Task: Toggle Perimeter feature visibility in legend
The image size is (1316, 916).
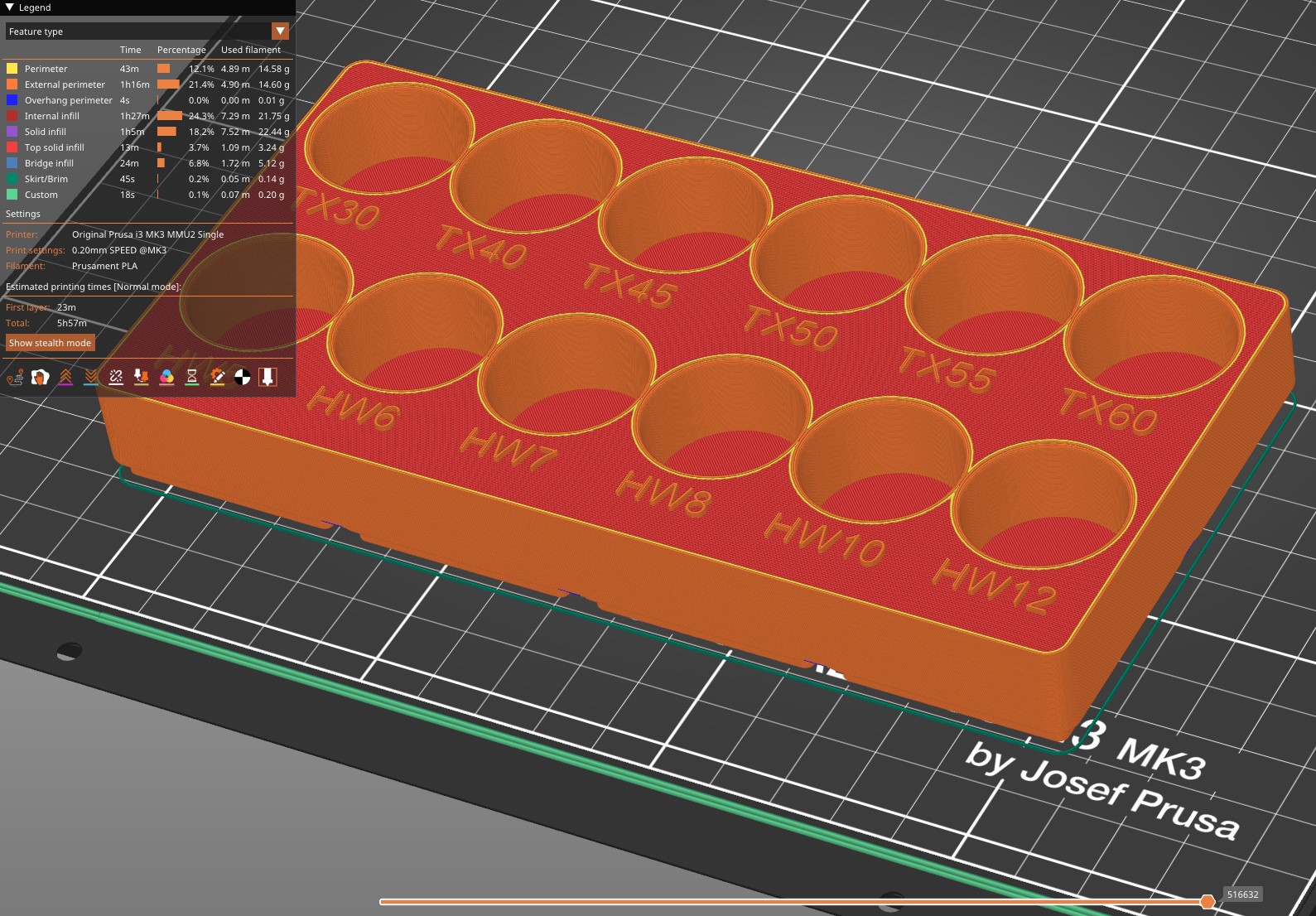Action: point(148,69)
